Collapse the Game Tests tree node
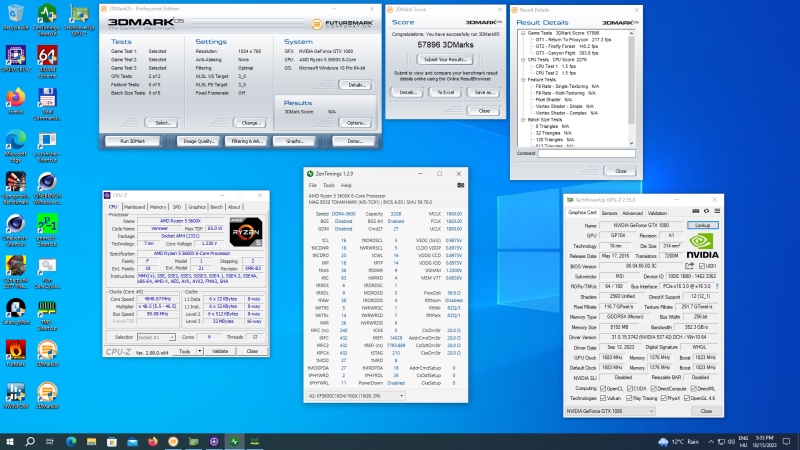The width and height of the screenshot is (800, 450). tap(523, 33)
